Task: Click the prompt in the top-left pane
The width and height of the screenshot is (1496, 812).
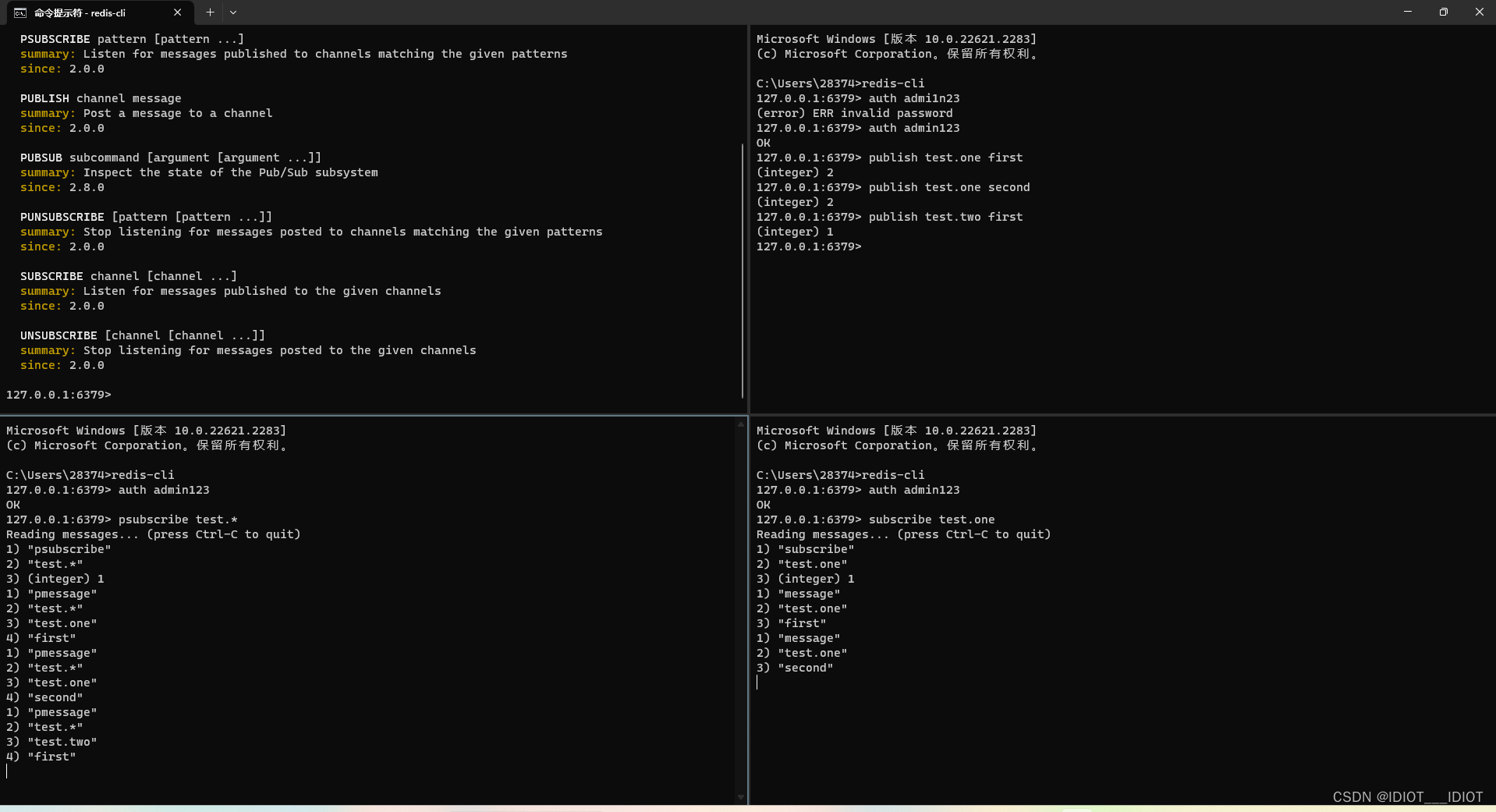Action: pyautogui.click(x=58, y=395)
